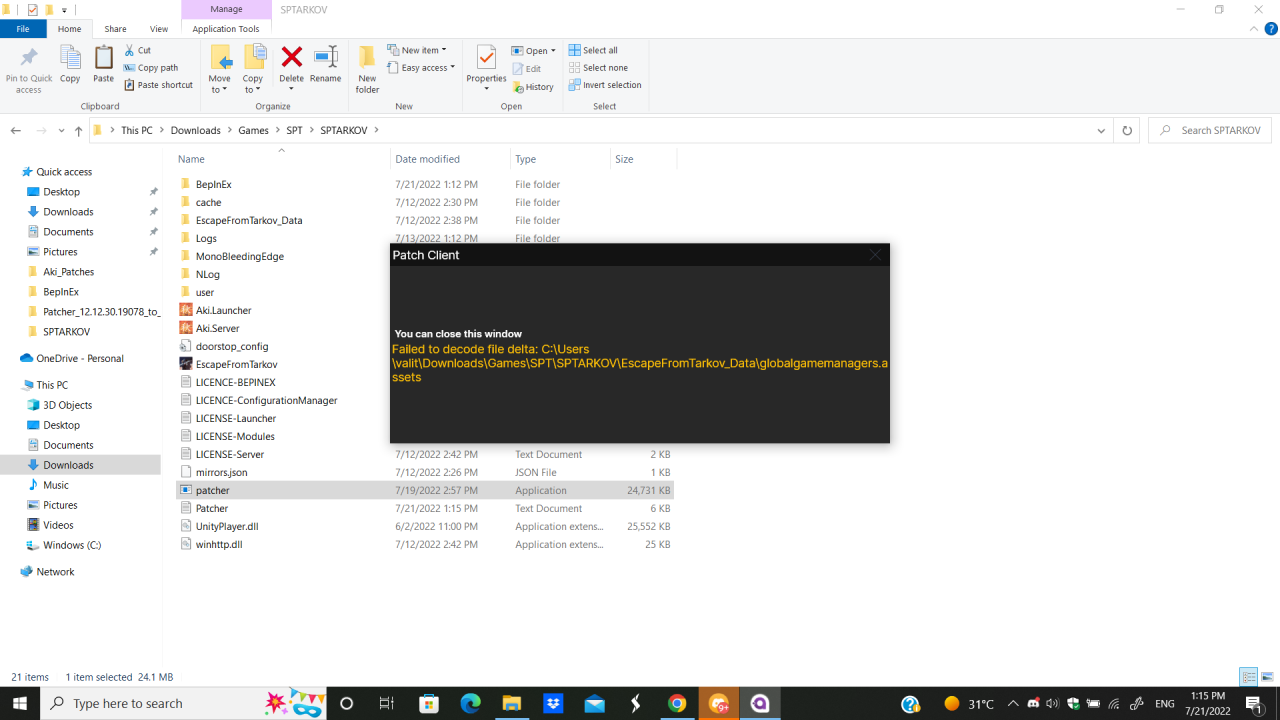Click the New folder icon
This screenshot has width=1280, height=720.
point(367,56)
